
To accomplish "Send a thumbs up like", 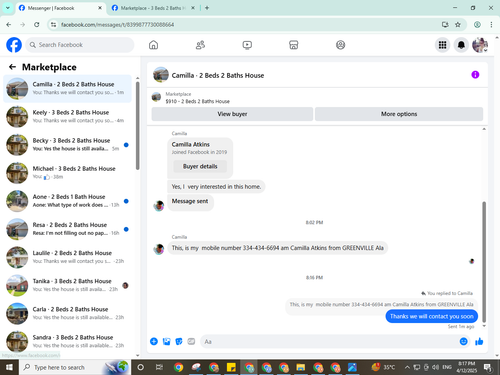I will (479, 341).
